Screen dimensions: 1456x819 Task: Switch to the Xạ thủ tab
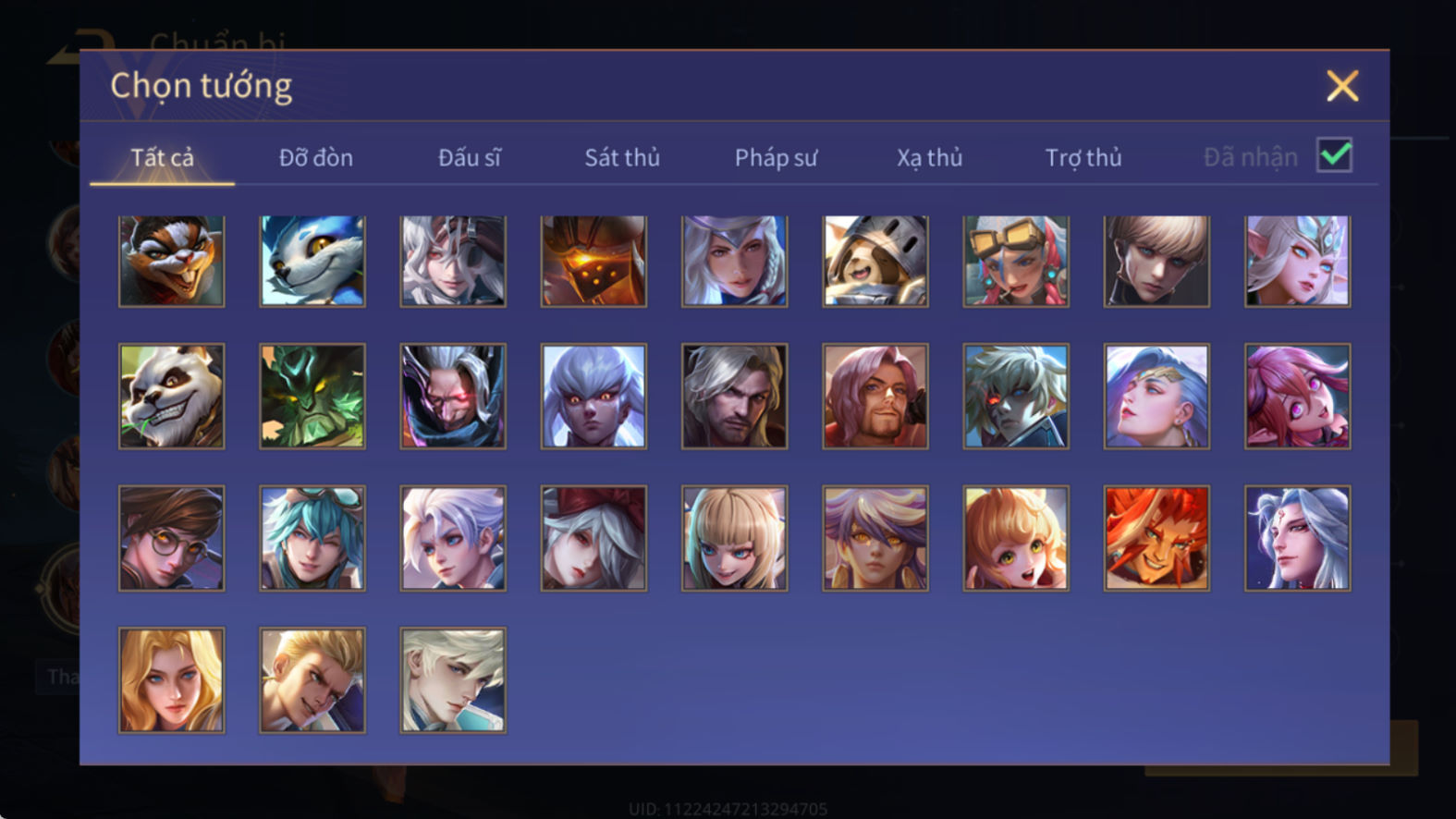[x=929, y=158]
